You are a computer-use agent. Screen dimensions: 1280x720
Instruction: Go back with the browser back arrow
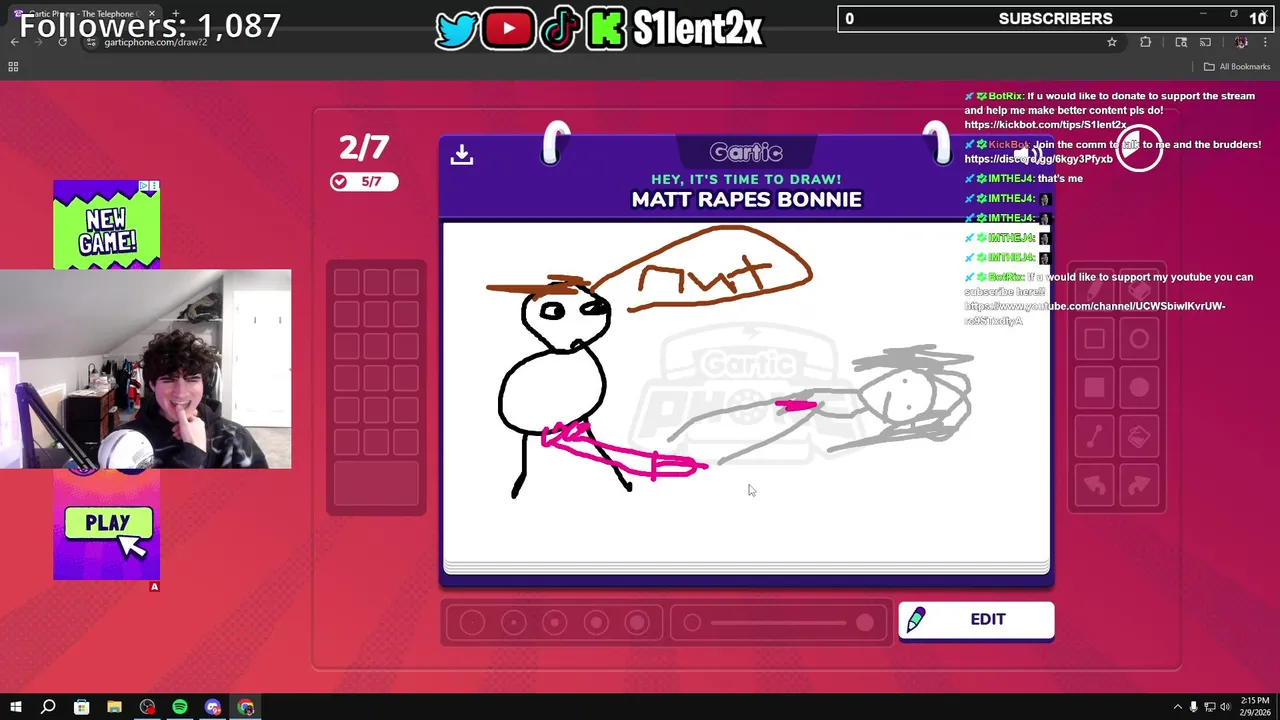14,42
